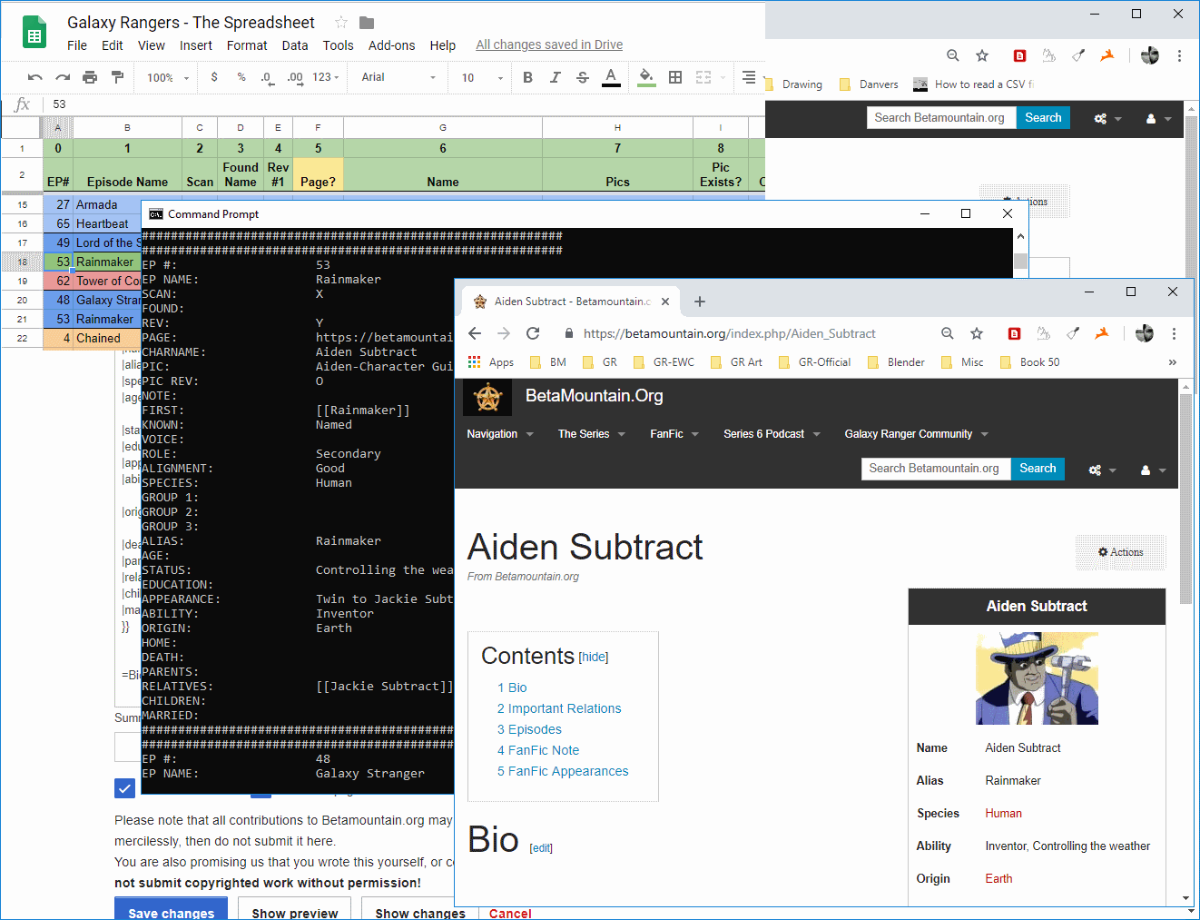This screenshot has width=1200, height=920.
Task: Open a new tab in the Aiden Subtract window
Action: tap(700, 301)
